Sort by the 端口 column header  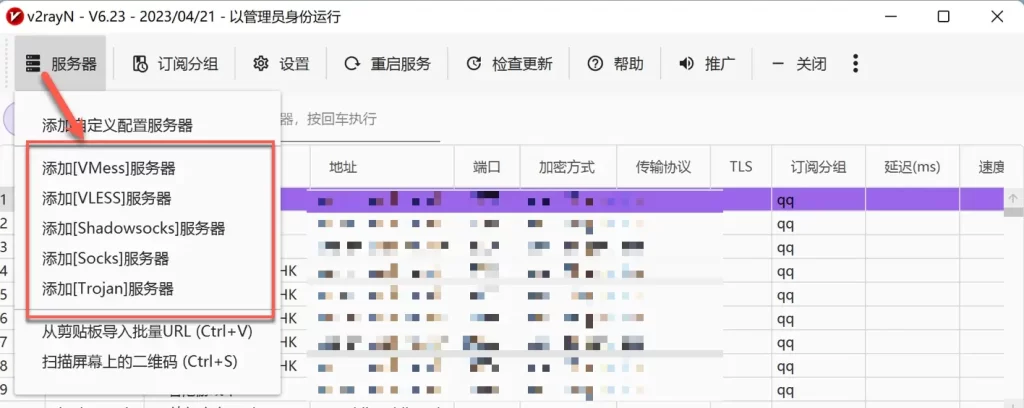pos(487,167)
